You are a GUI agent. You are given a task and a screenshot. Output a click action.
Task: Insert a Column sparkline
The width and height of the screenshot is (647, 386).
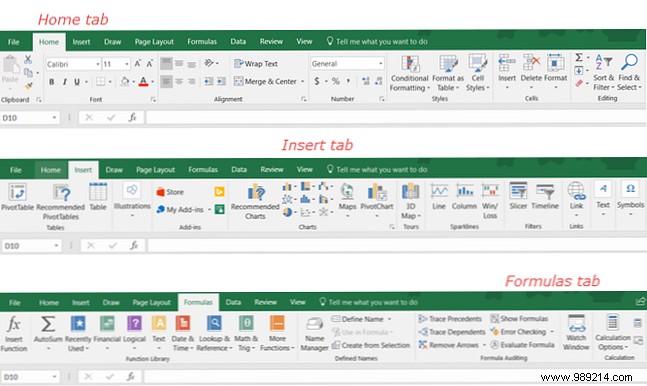[x=464, y=197]
